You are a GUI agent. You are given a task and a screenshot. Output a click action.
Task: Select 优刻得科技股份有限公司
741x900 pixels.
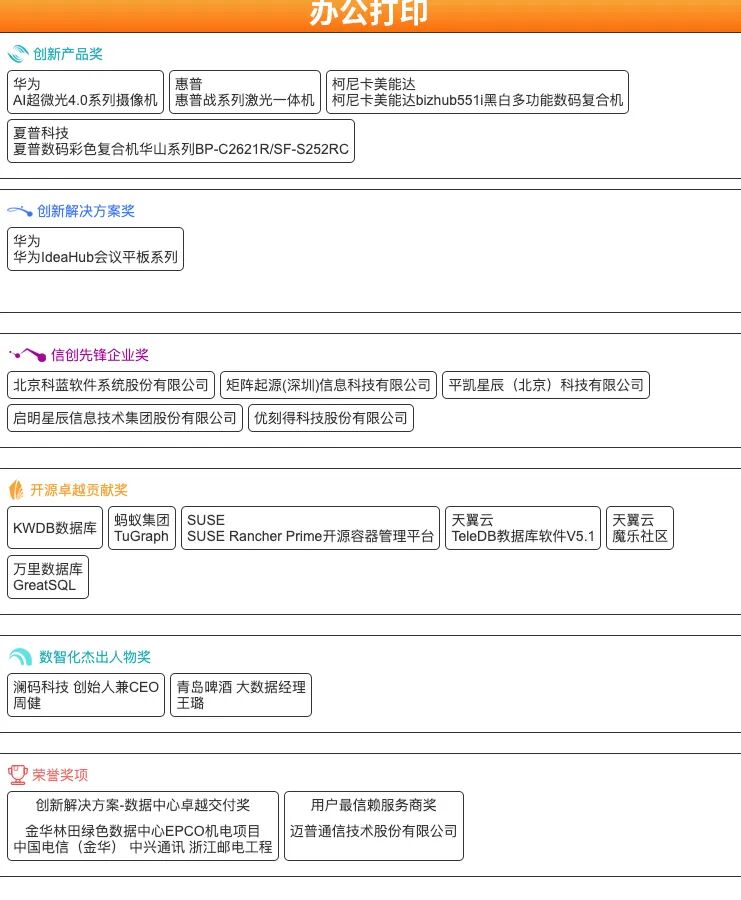pos(331,418)
